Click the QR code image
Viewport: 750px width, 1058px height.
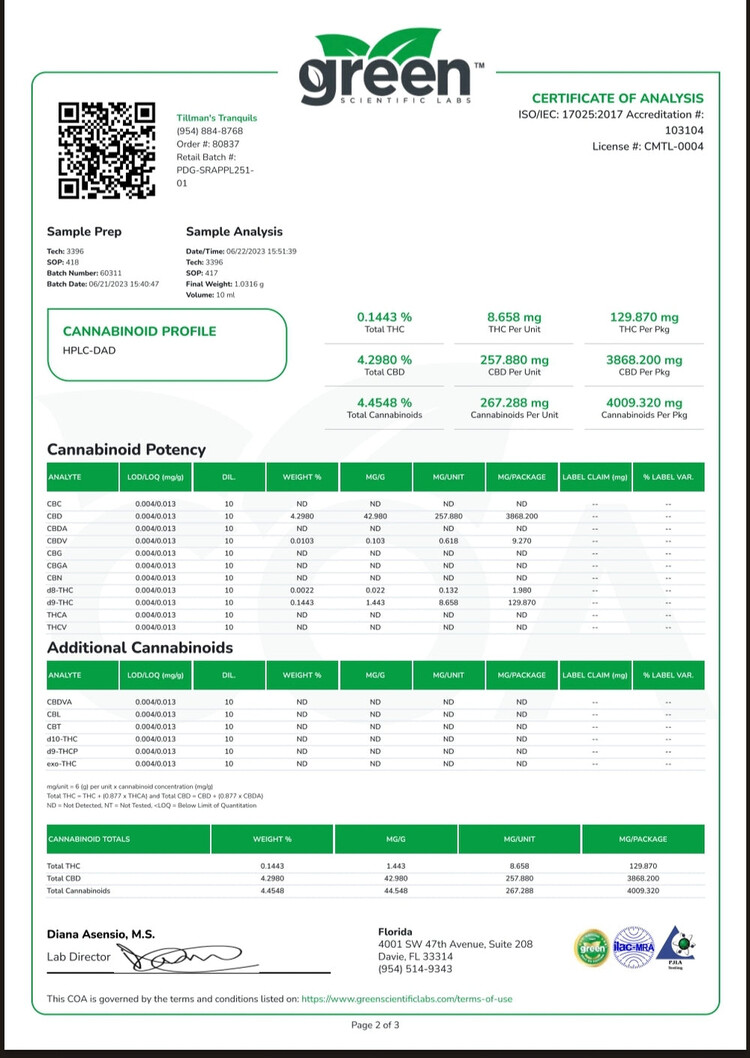[x=107, y=150]
